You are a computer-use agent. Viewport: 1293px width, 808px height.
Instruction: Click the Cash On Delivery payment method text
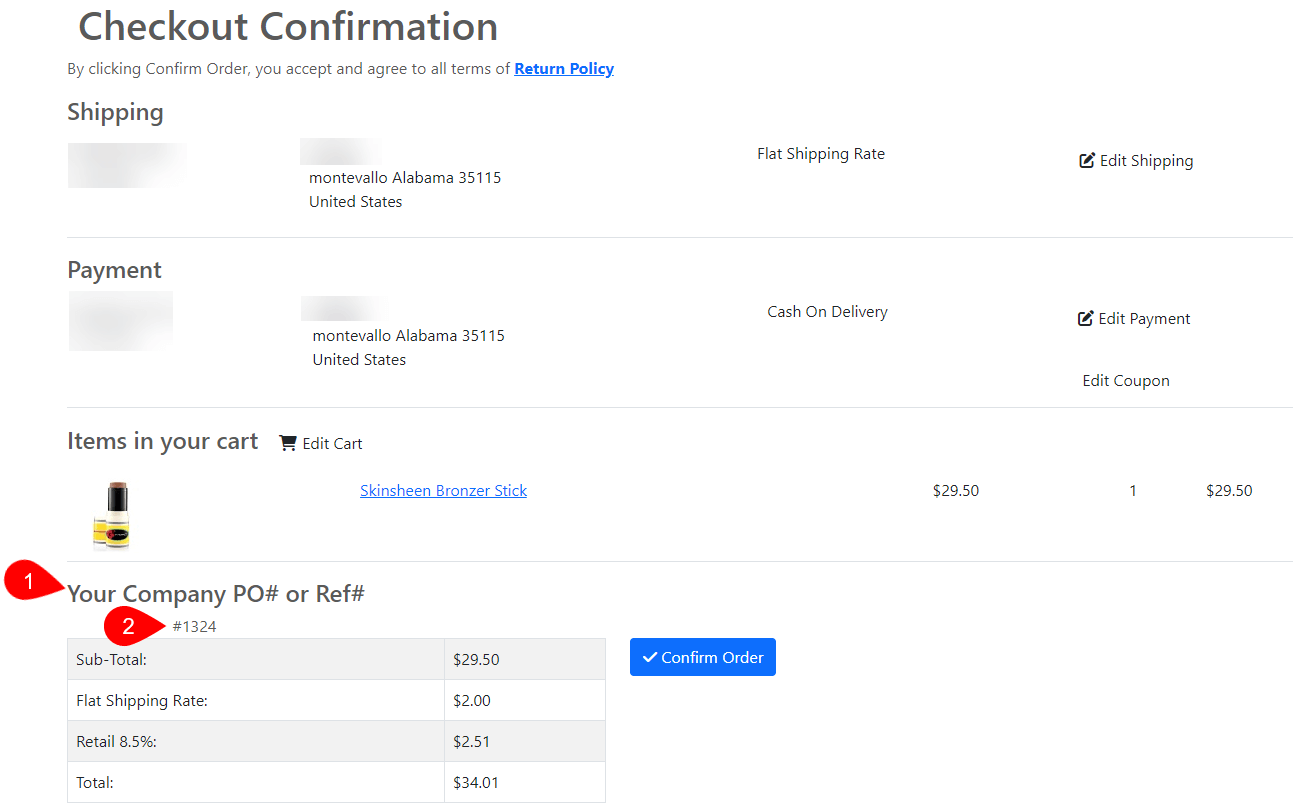point(827,312)
